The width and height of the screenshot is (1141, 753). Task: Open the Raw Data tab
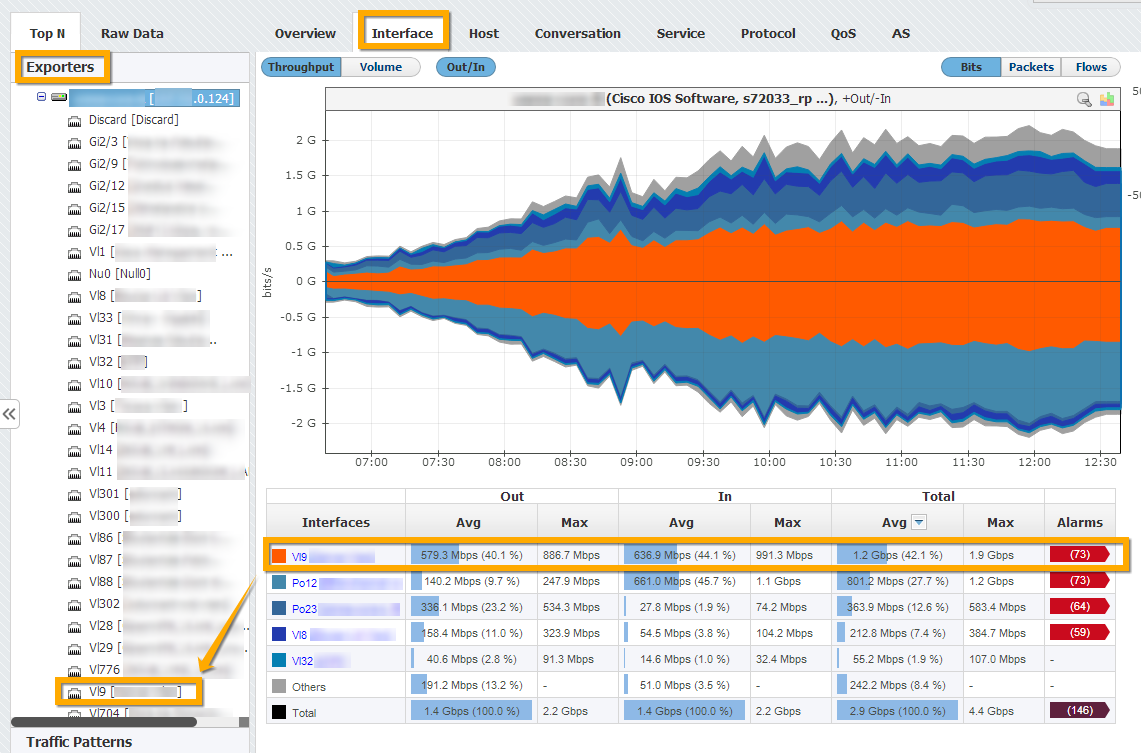pos(132,33)
